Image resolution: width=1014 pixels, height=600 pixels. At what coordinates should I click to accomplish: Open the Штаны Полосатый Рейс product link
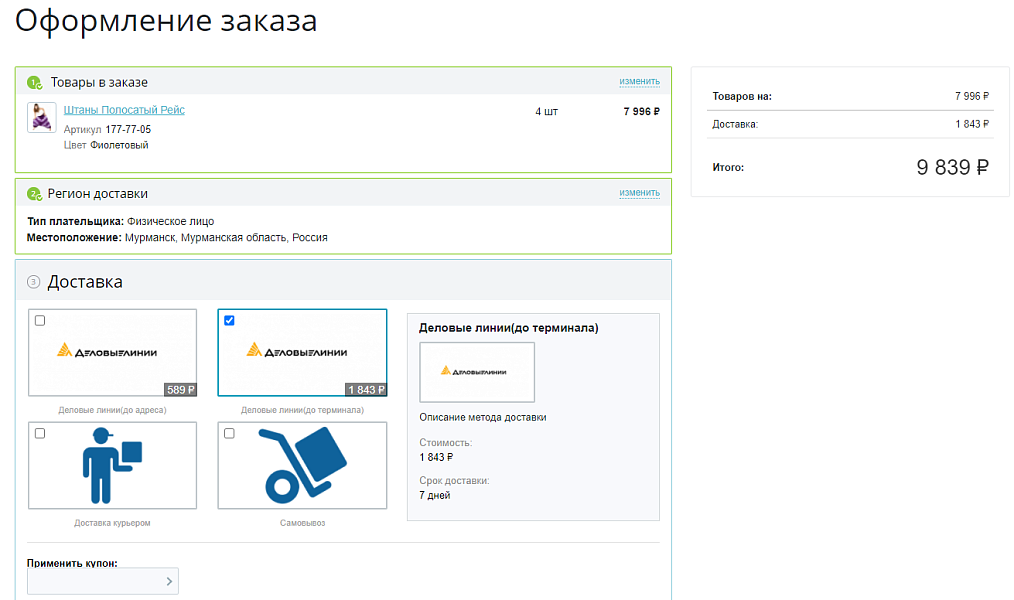click(124, 110)
